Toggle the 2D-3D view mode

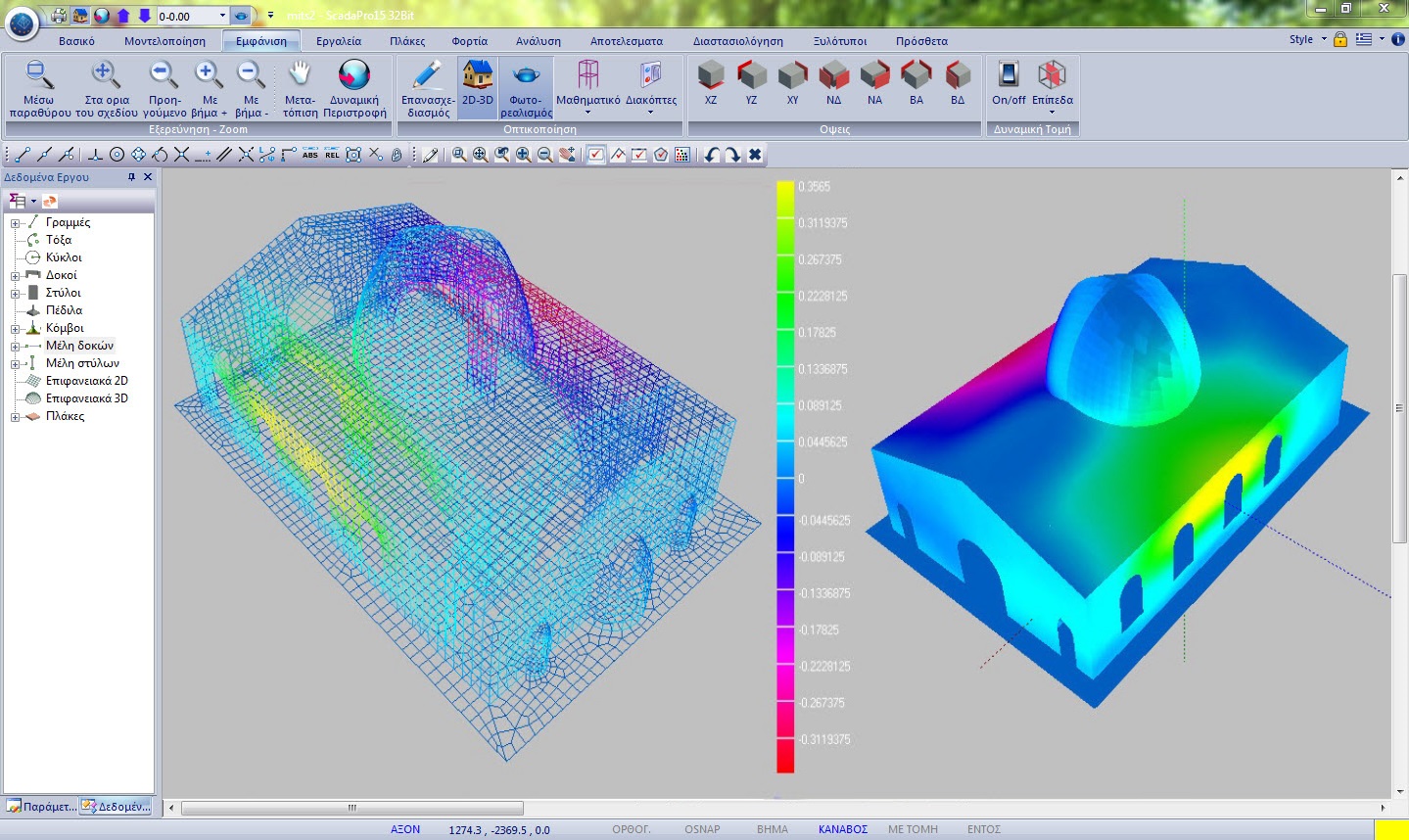pos(478,89)
